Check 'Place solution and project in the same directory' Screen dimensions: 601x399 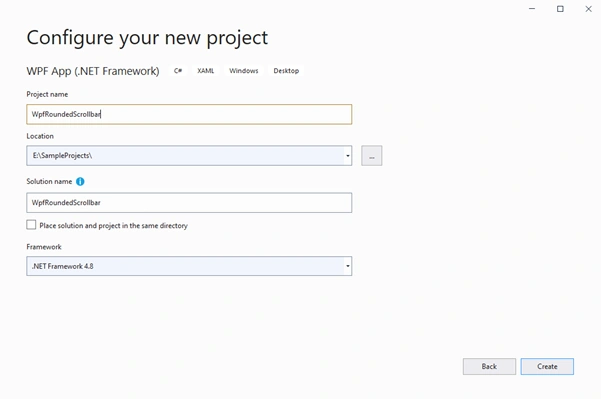[x=31, y=225]
